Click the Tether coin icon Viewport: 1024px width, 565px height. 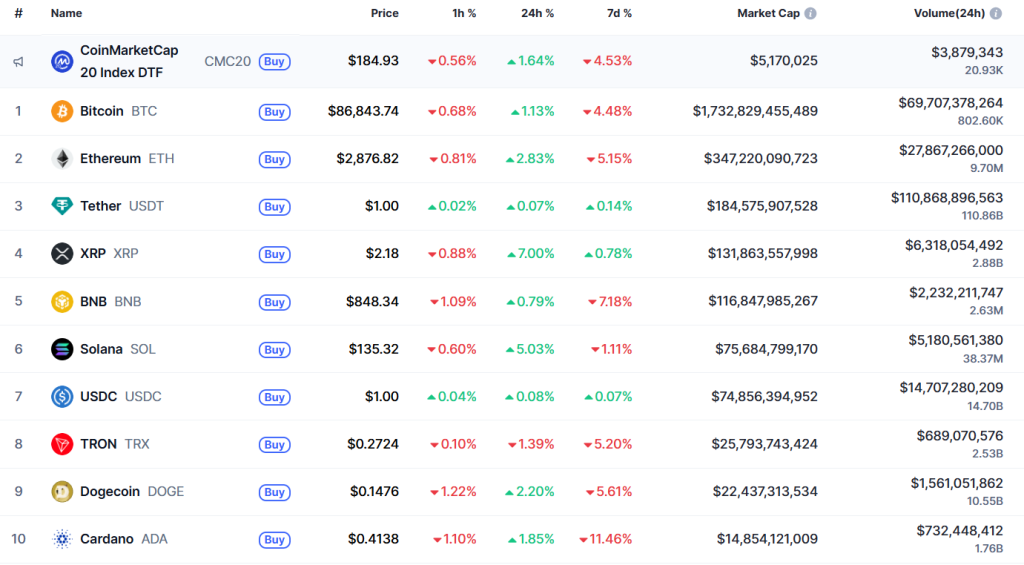coord(62,206)
